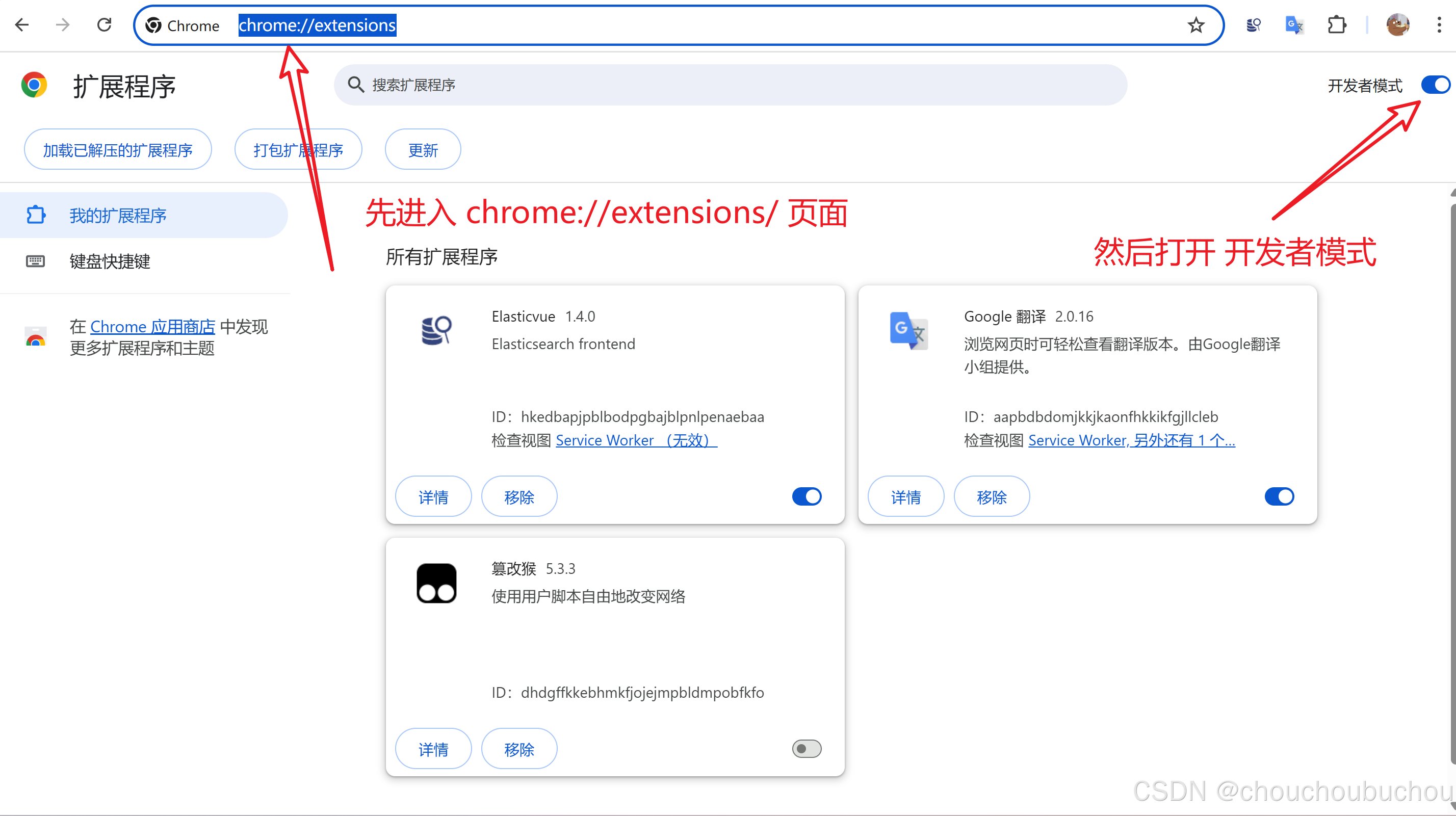
Task: Go back to the previous page
Action: pos(22,25)
